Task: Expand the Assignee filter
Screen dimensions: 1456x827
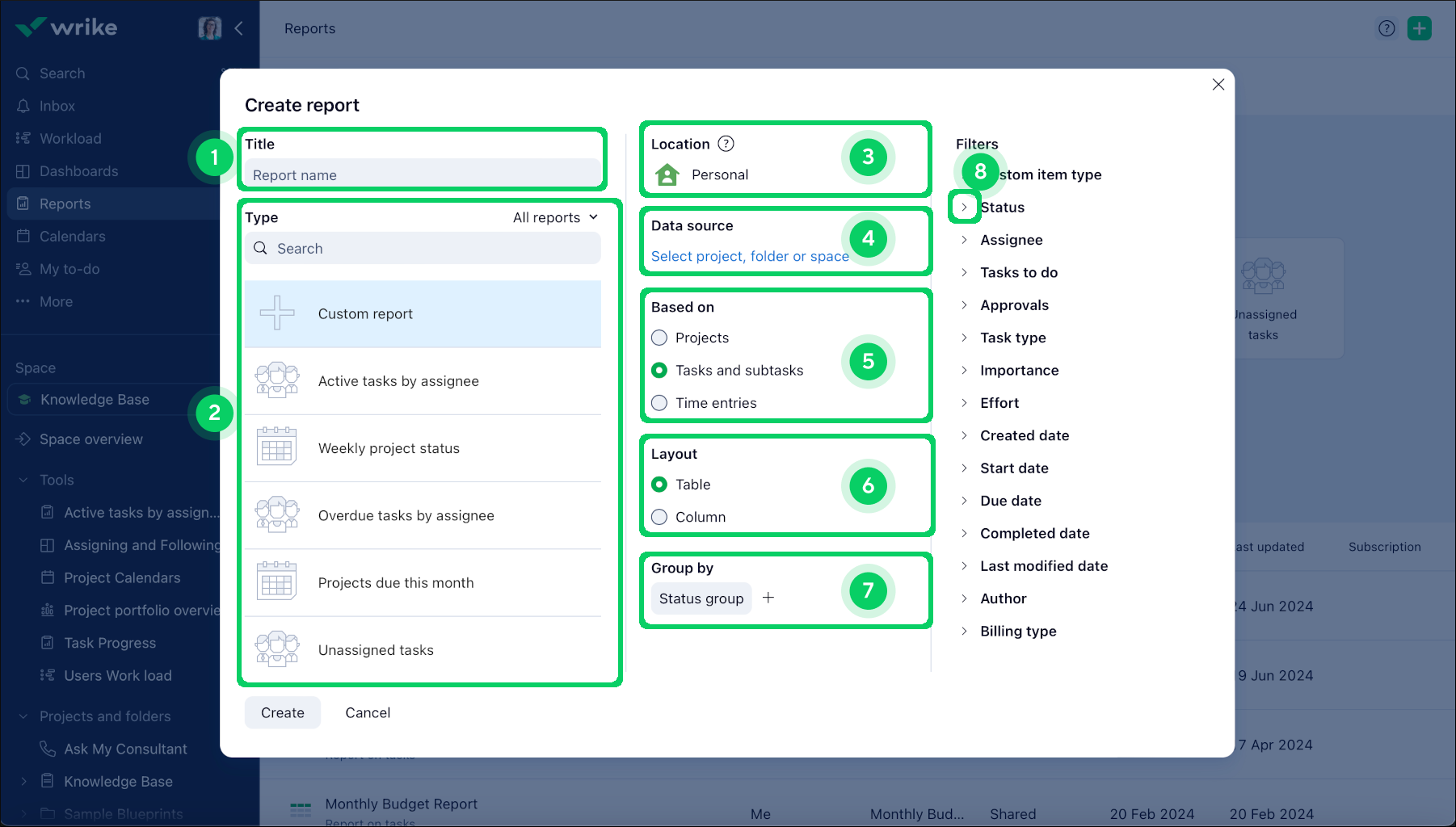Action: (x=964, y=239)
